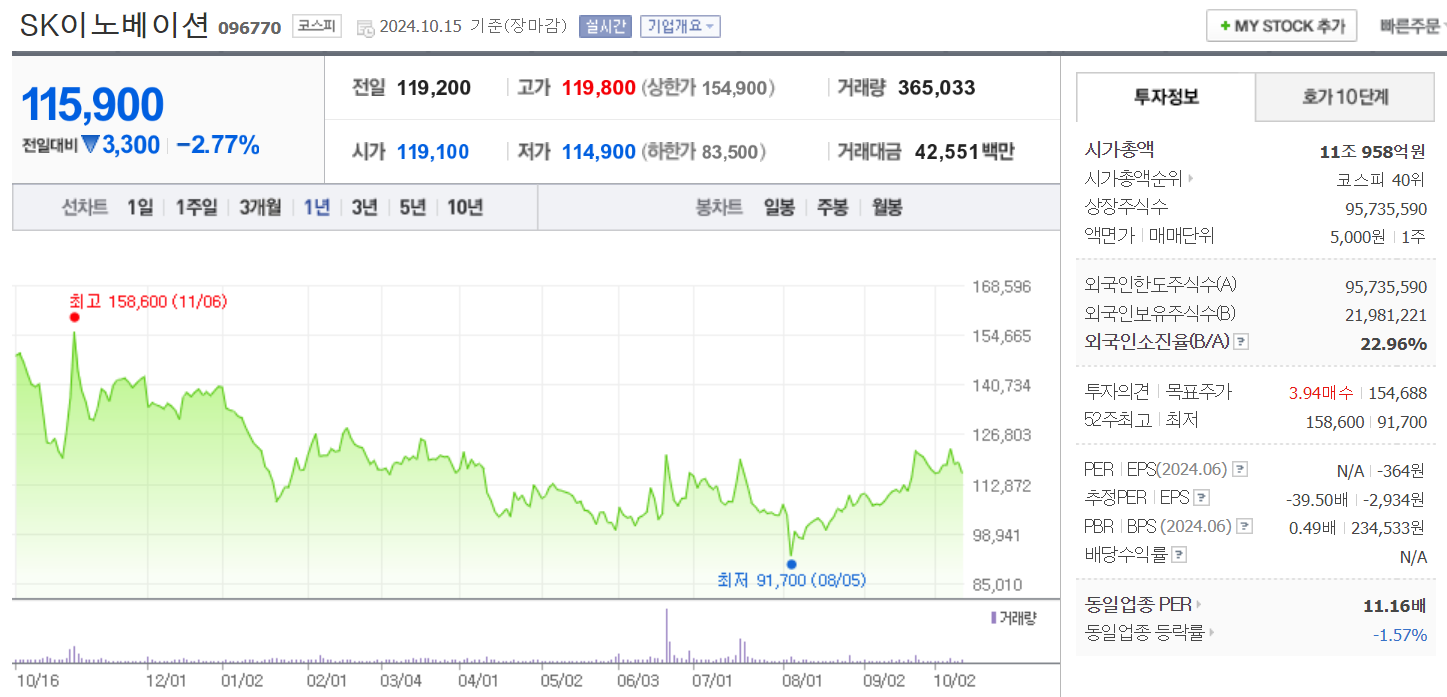Select the 3개월 line chart period
Image resolution: width=1447 pixels, height=697 pixels.
(261, 208)
